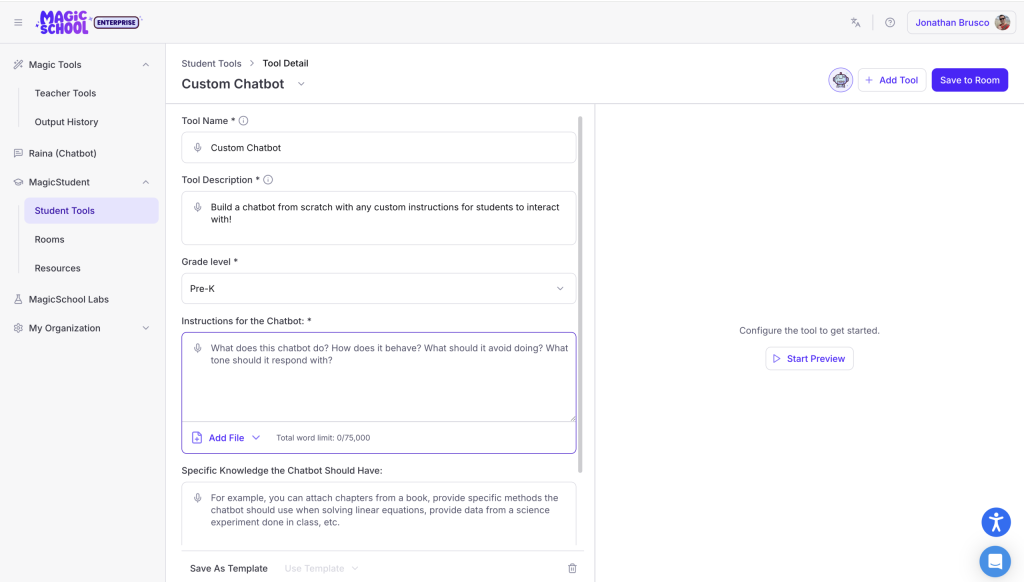
Task: Click the Start Preview button
Action: point(809,359)
